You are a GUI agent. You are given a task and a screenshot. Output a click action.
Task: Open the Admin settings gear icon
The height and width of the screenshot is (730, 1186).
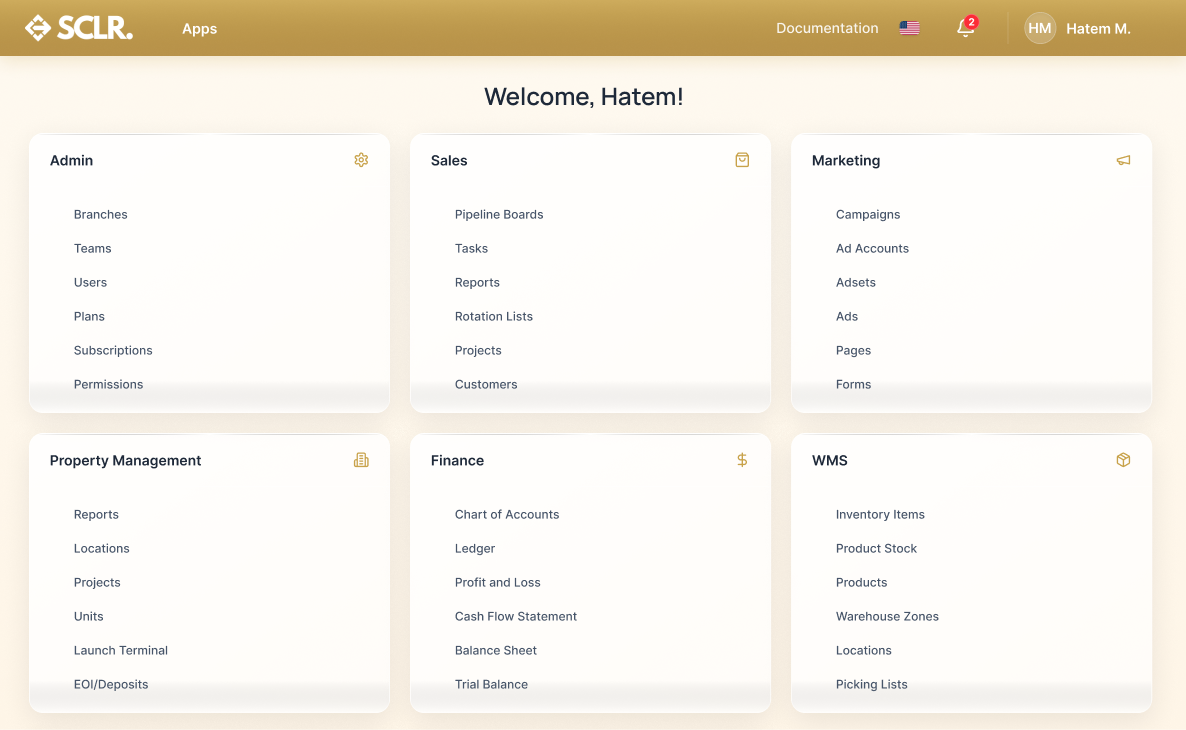coord(361,160)
